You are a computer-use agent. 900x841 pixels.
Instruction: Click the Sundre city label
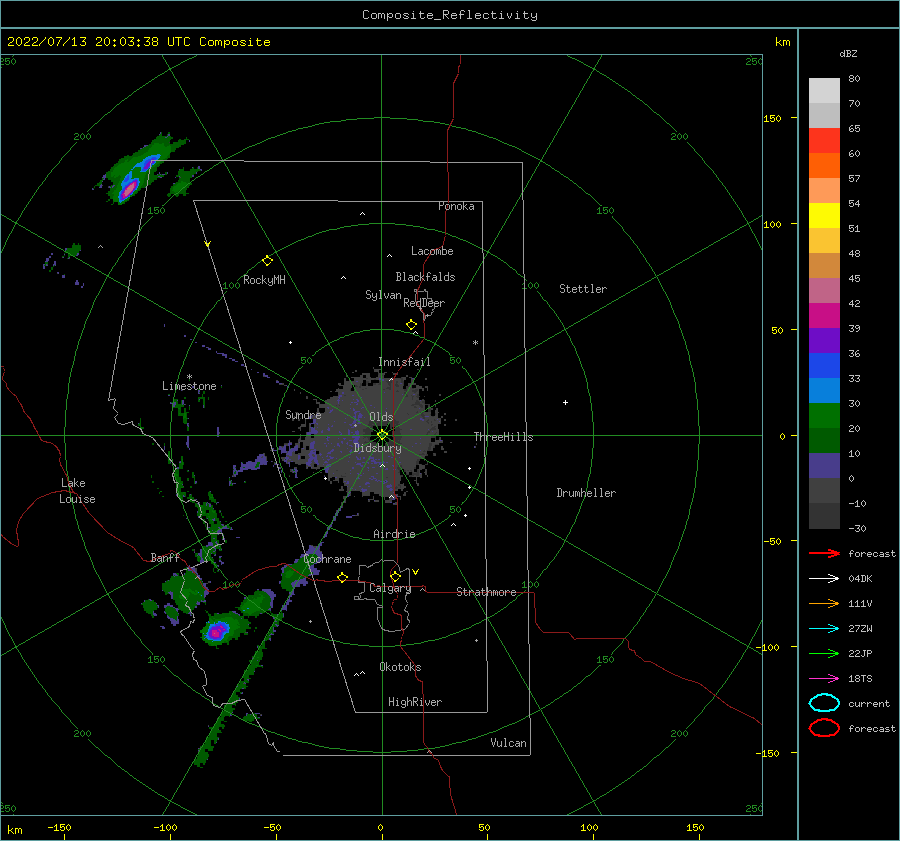tap(303, 414)
